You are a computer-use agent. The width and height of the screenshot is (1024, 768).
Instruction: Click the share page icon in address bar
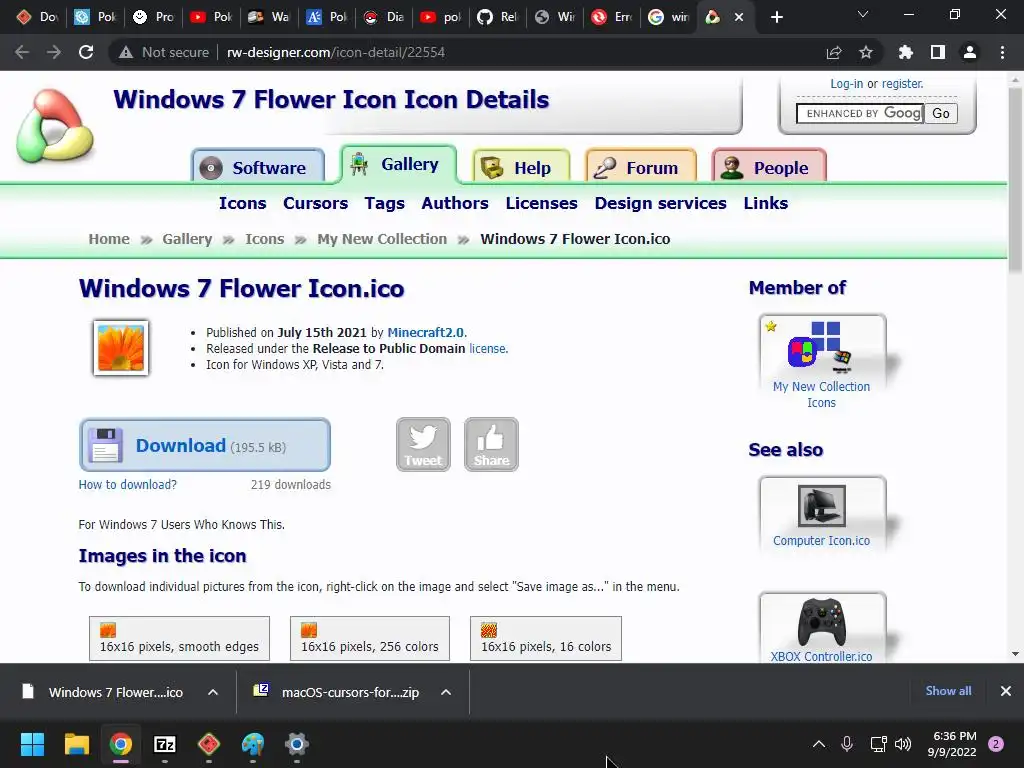click(x=834, y=52)
